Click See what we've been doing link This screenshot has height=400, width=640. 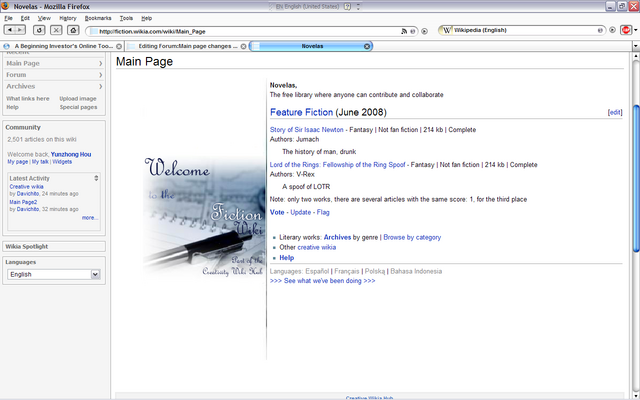coord(322,281)
